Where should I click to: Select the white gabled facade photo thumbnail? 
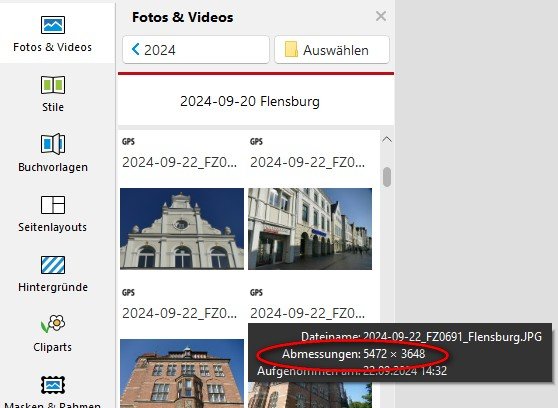point(182,229)
